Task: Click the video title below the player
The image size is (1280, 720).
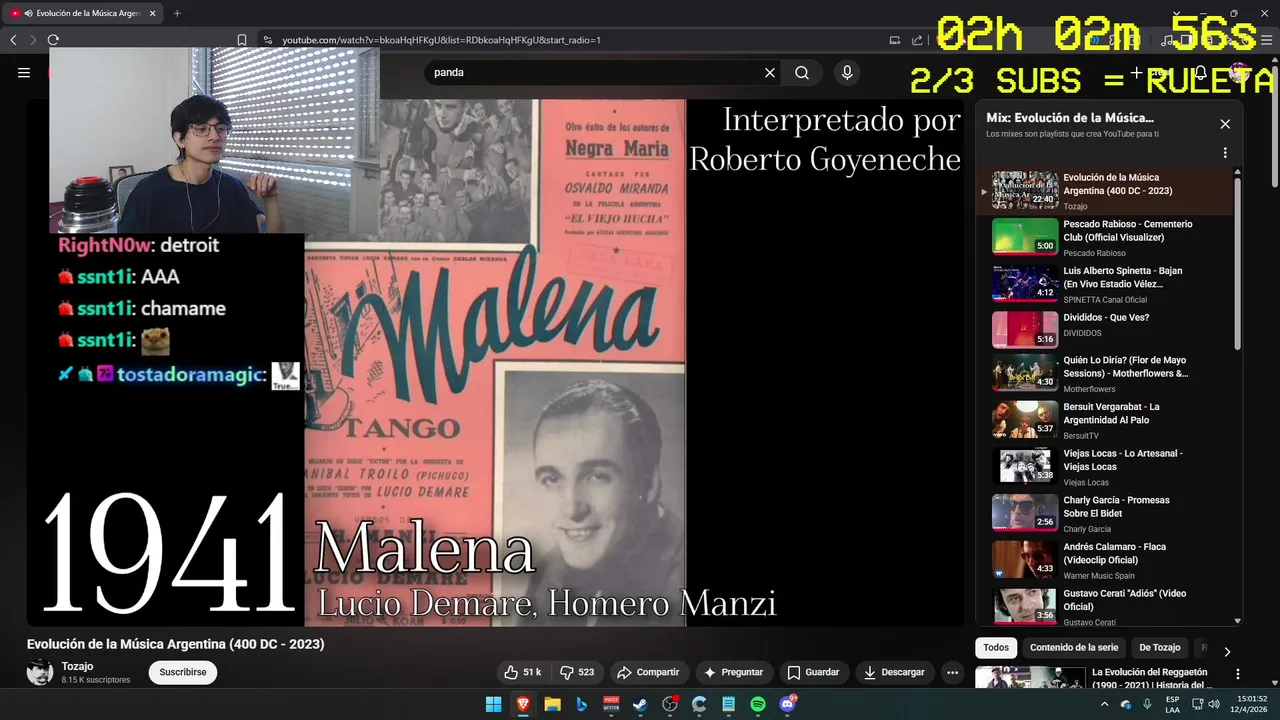Action: coord(176,644)
